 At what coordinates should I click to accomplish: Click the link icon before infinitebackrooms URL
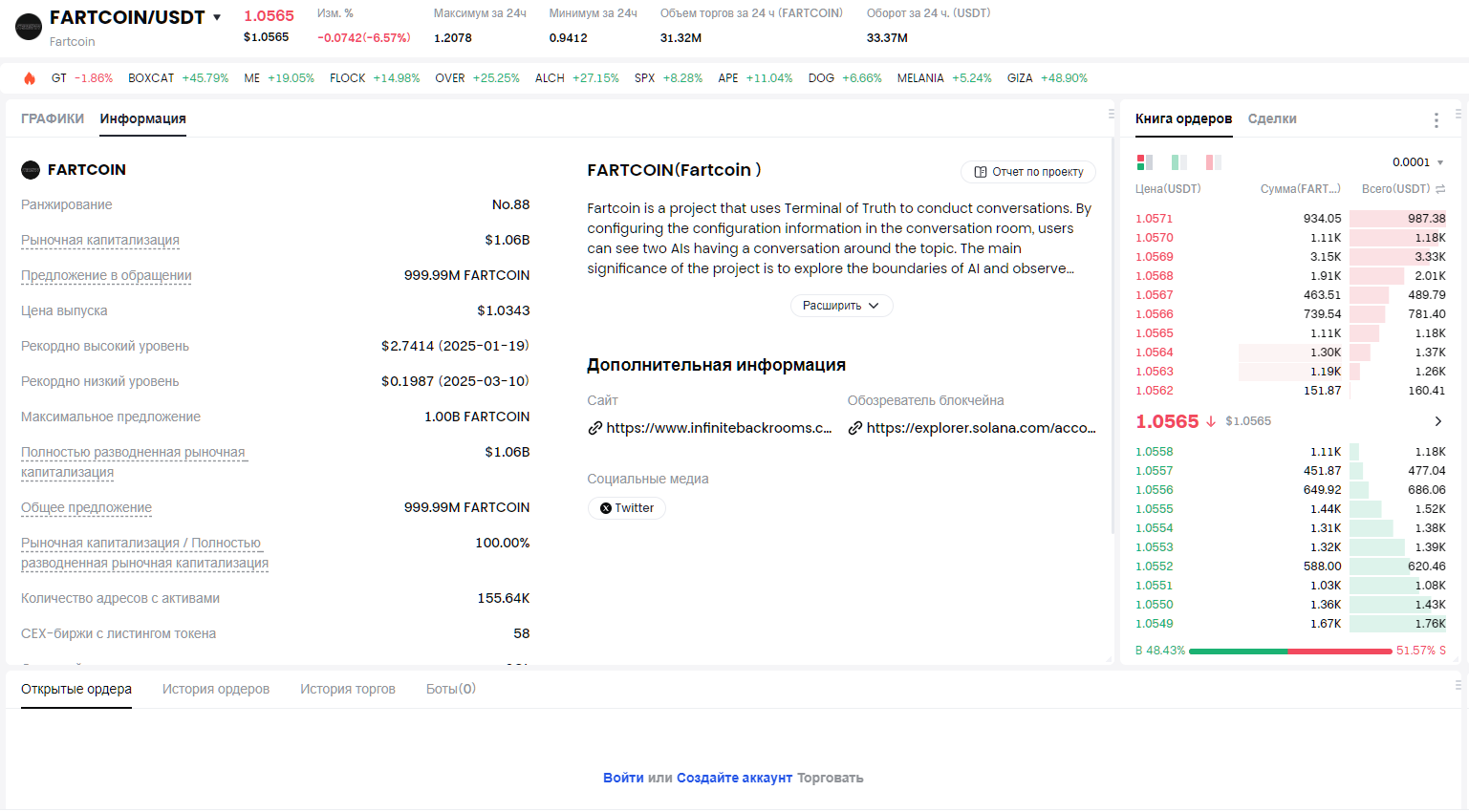tap(594, 428)
